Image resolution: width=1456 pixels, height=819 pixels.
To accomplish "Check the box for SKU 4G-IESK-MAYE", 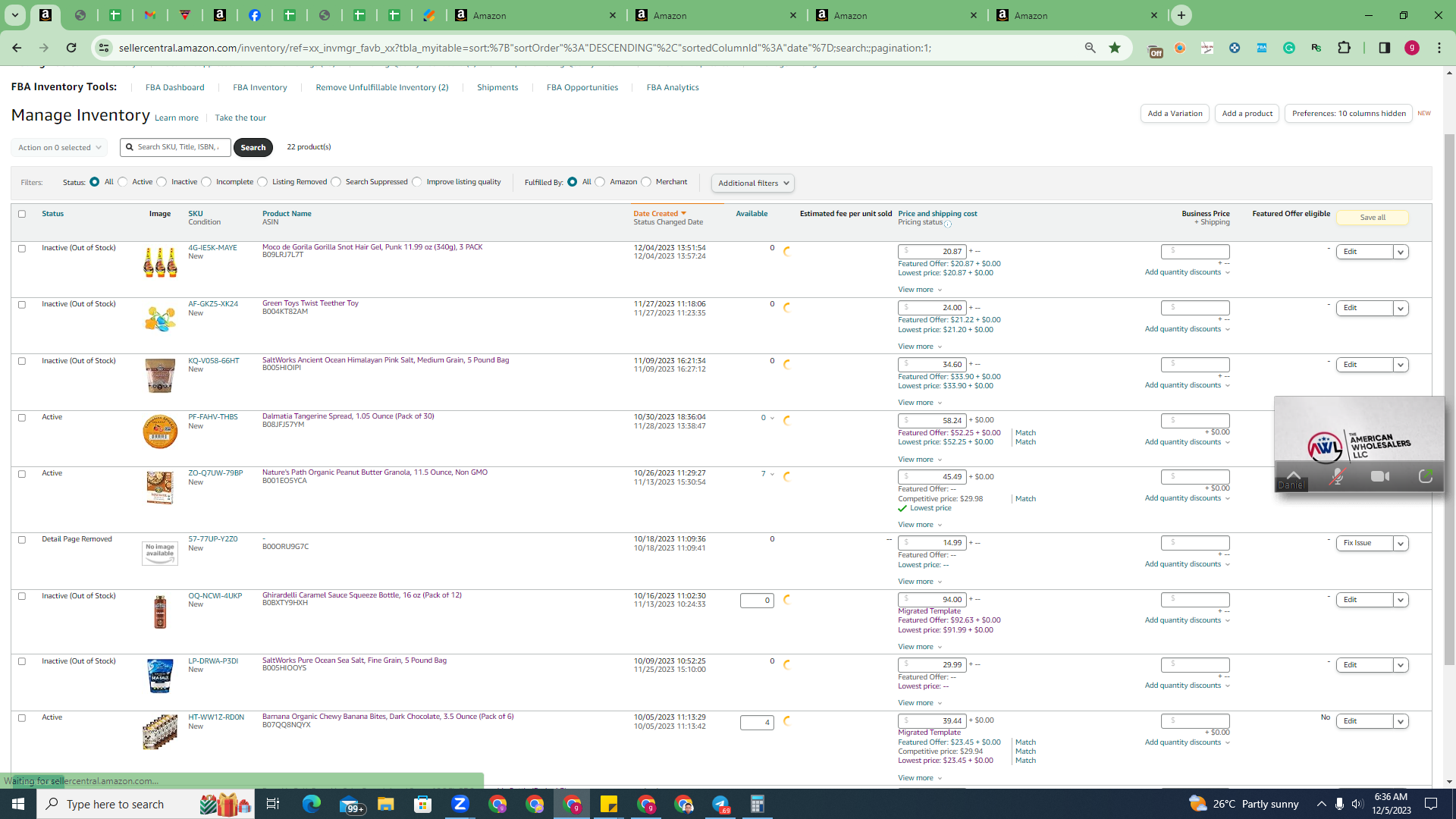I will [22, 249].
